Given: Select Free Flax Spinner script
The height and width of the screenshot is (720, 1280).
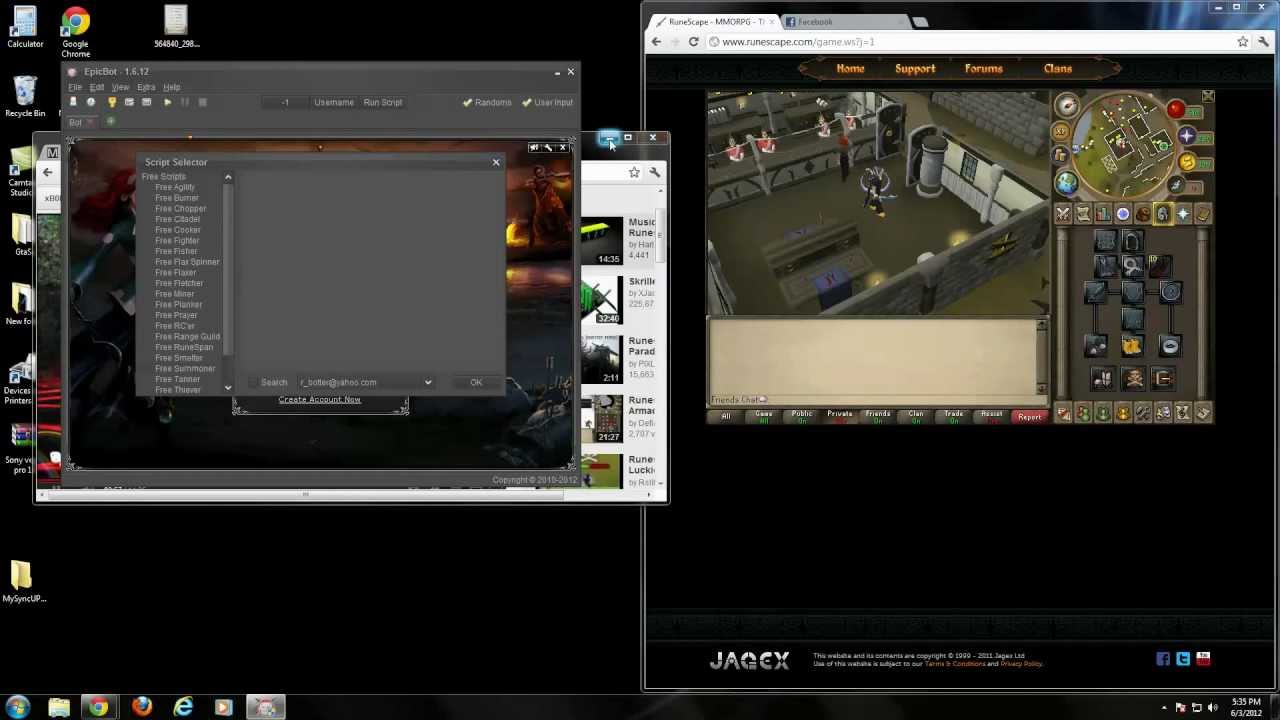Looking at the screenshot, I should coord(187,262).
